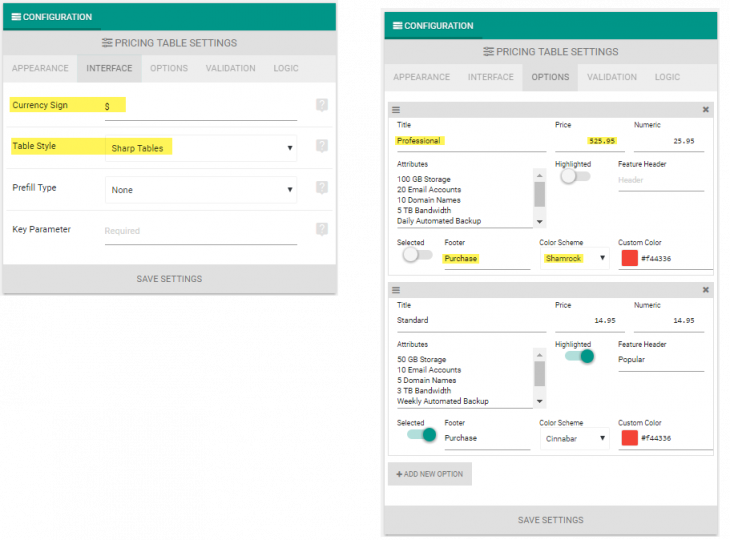Click the Standard Price field showing 14.95

[x=589, y=322]
